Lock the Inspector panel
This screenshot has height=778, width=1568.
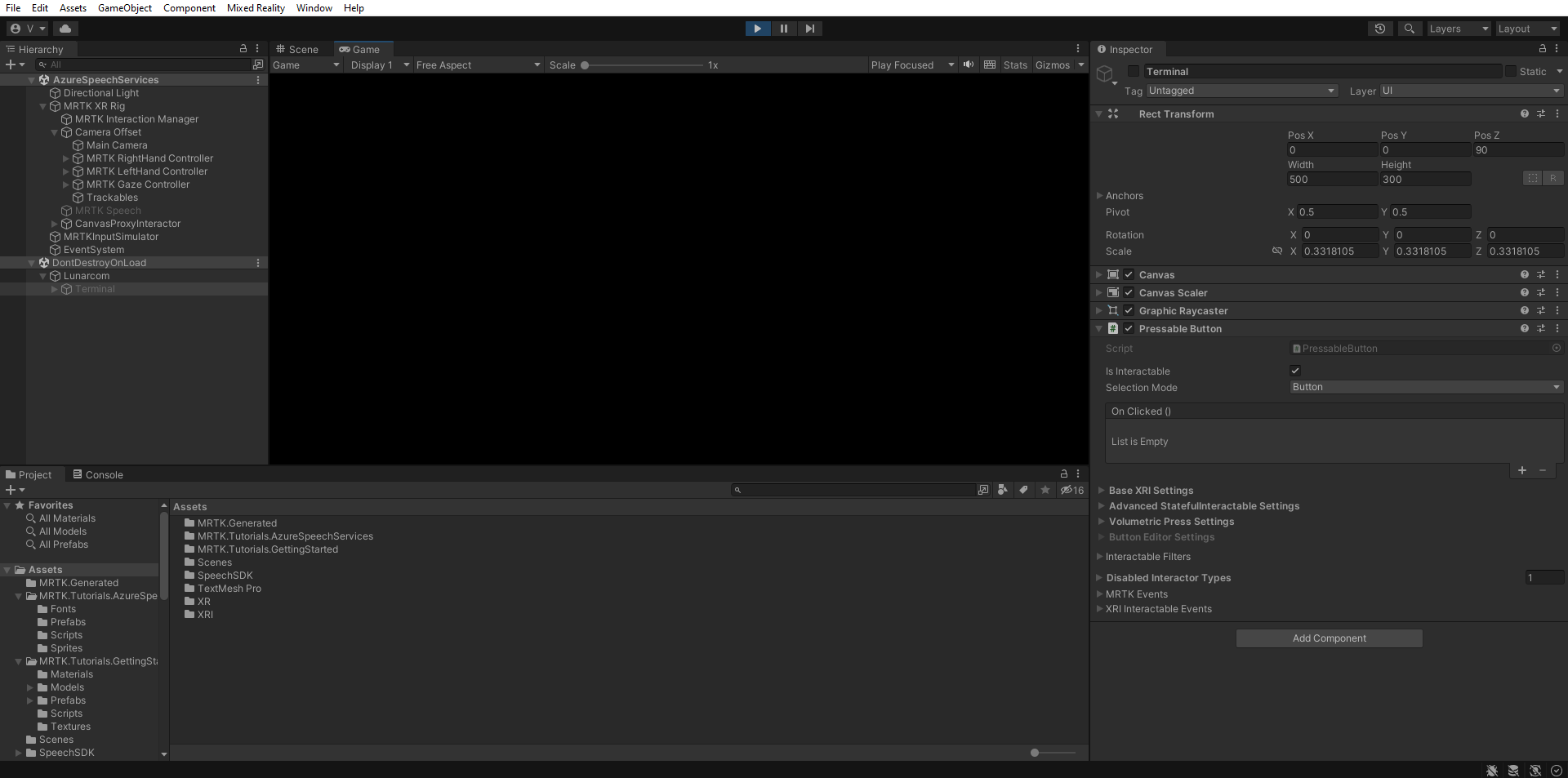tap(1542, 49)
